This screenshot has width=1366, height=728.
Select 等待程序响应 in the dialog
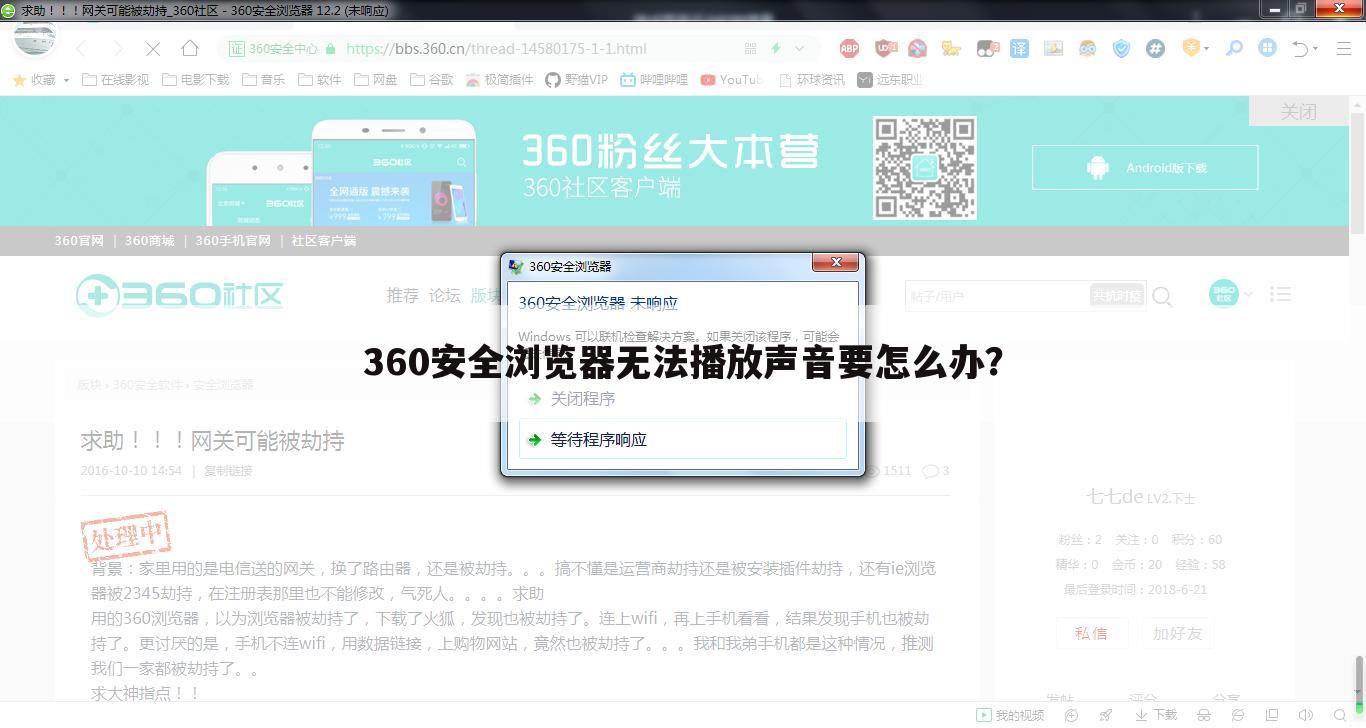tap(682, 439)
